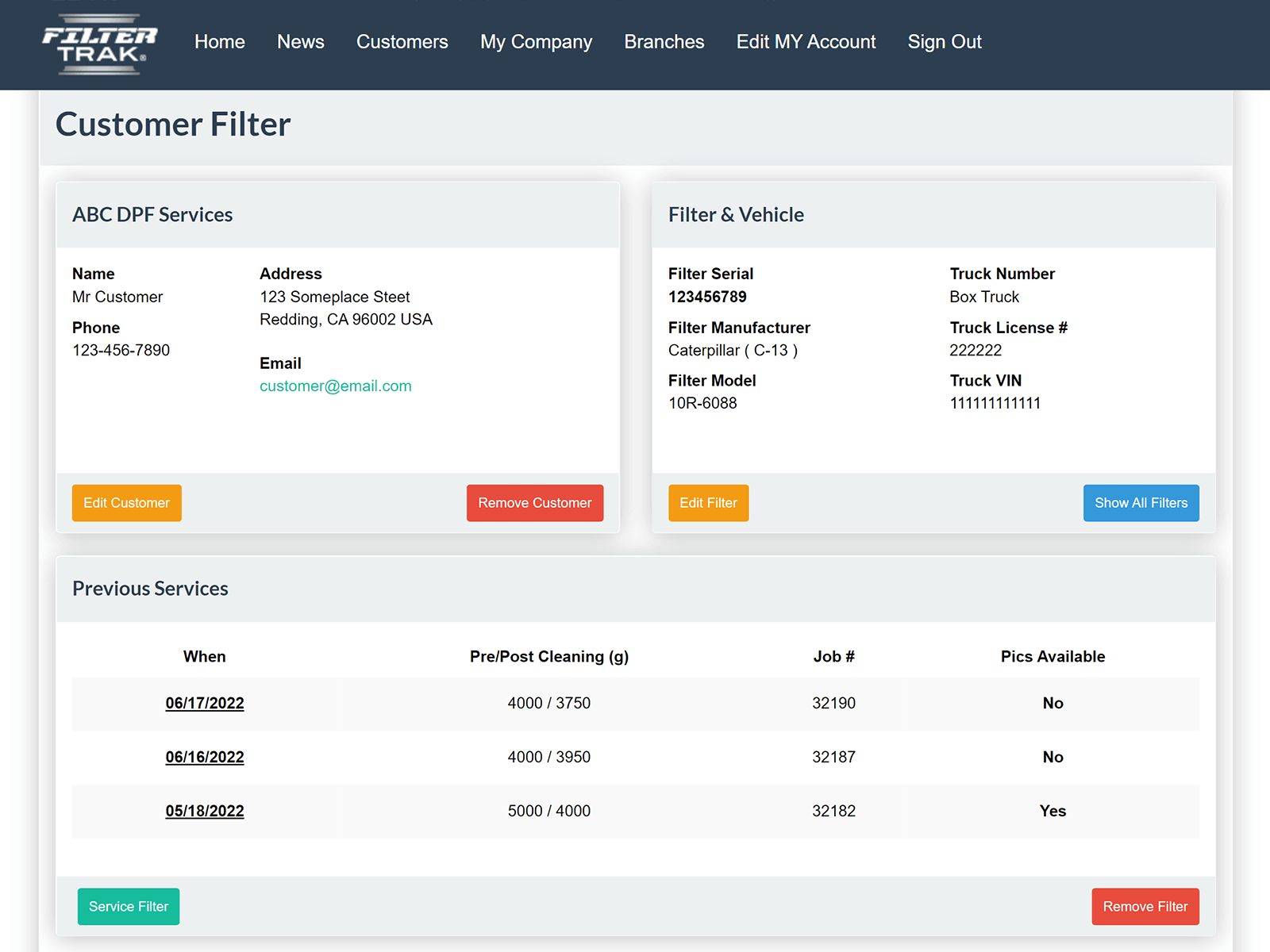
Task: Sign Out of the application
Action: 945,42
